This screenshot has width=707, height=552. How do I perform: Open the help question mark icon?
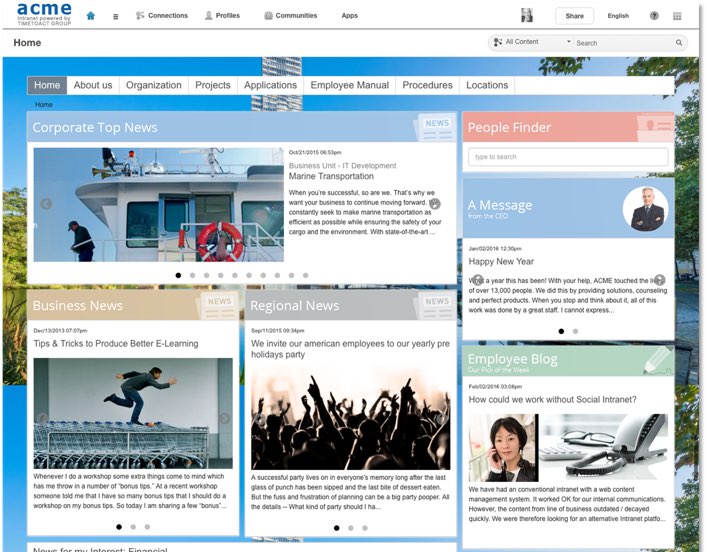[x=654, y=16]
